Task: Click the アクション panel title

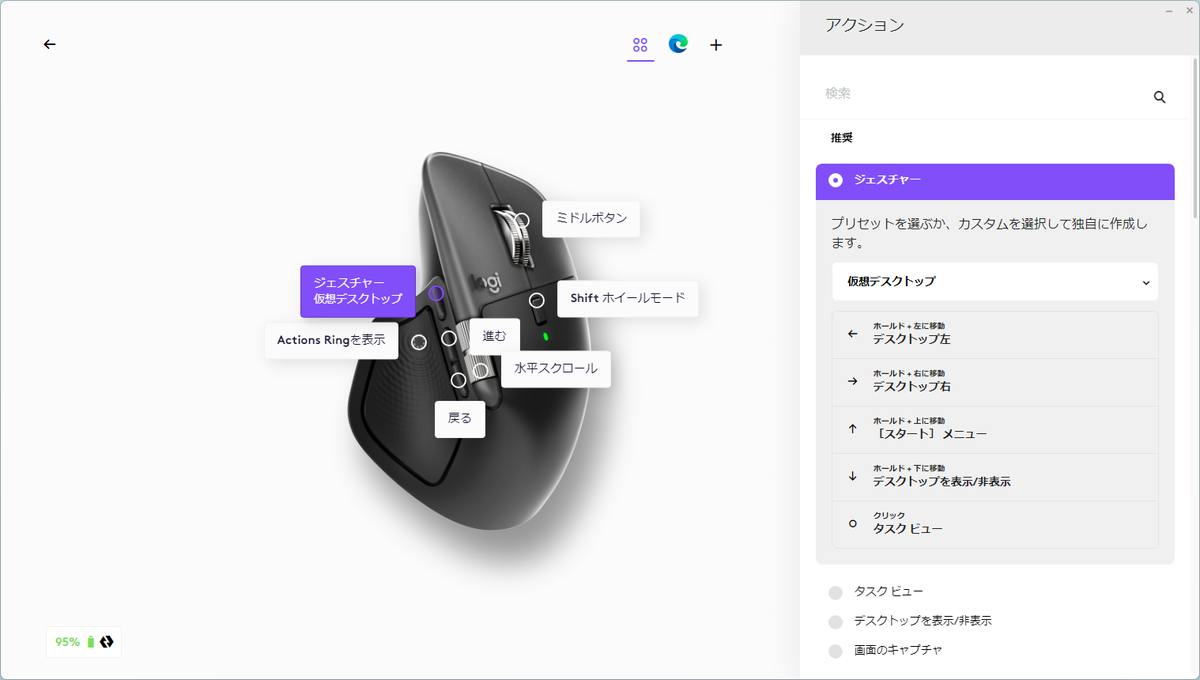Action: click(864, 26)
